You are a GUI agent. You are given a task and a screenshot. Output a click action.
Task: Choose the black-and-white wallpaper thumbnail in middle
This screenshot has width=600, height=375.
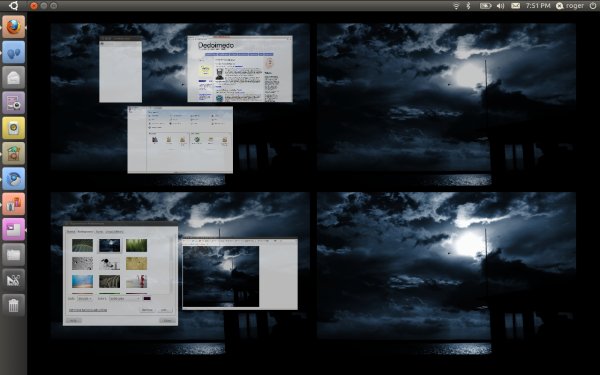(109, 263)
